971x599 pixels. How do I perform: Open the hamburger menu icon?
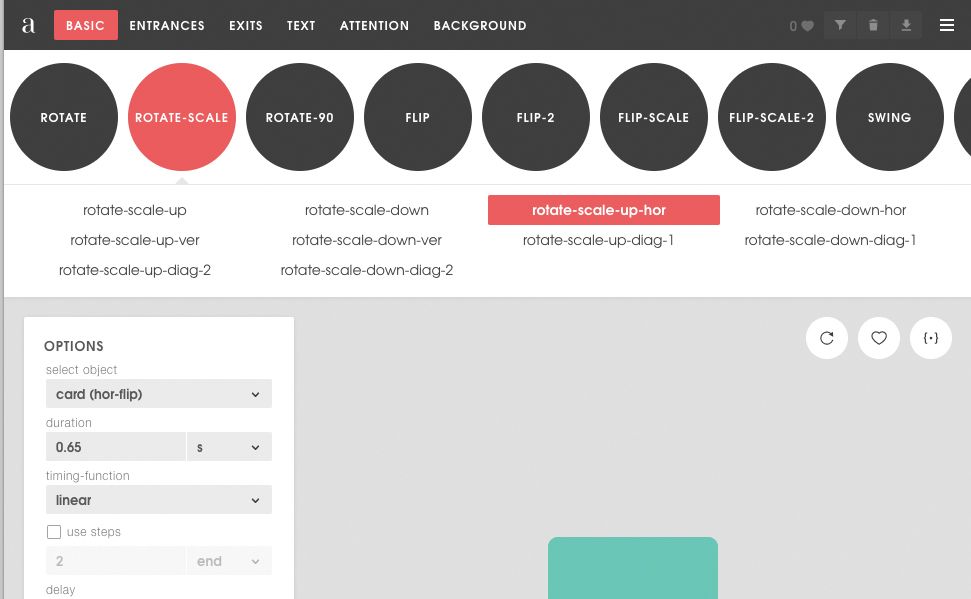(946, 25)
